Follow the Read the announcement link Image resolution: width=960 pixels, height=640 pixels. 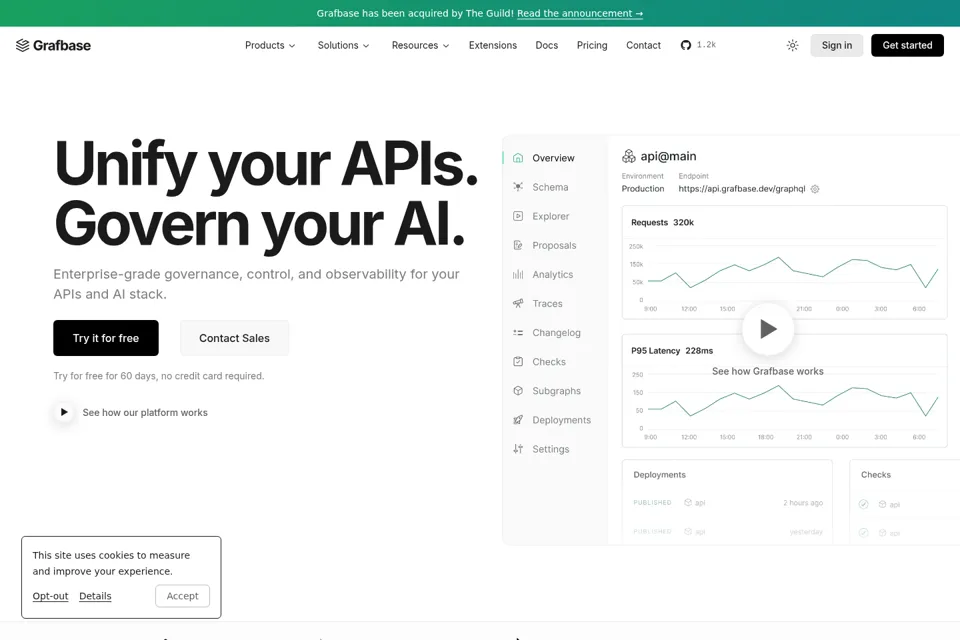point(580,13)
